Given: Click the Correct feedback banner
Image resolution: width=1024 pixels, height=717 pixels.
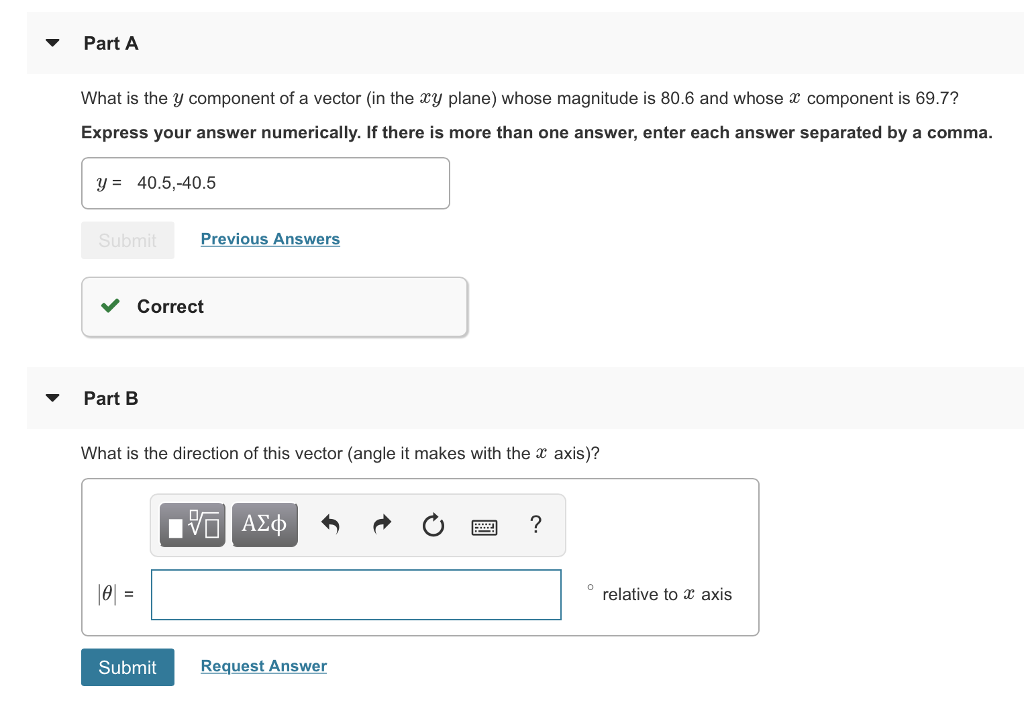Looking at the screenshot, I should 273,306.
